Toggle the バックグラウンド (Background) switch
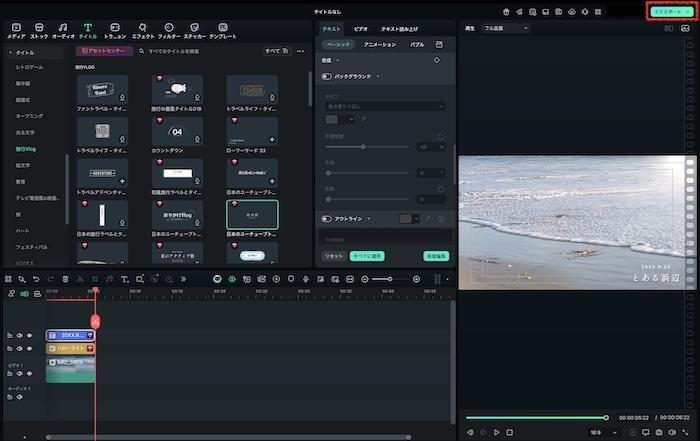 pos(327,76)
